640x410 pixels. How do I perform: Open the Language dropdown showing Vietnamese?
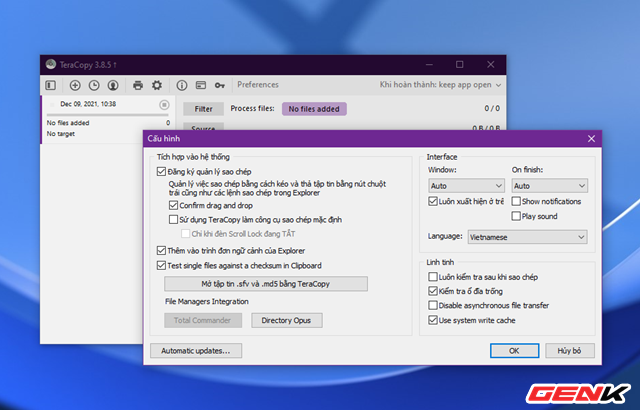click(x=527, y=237)
